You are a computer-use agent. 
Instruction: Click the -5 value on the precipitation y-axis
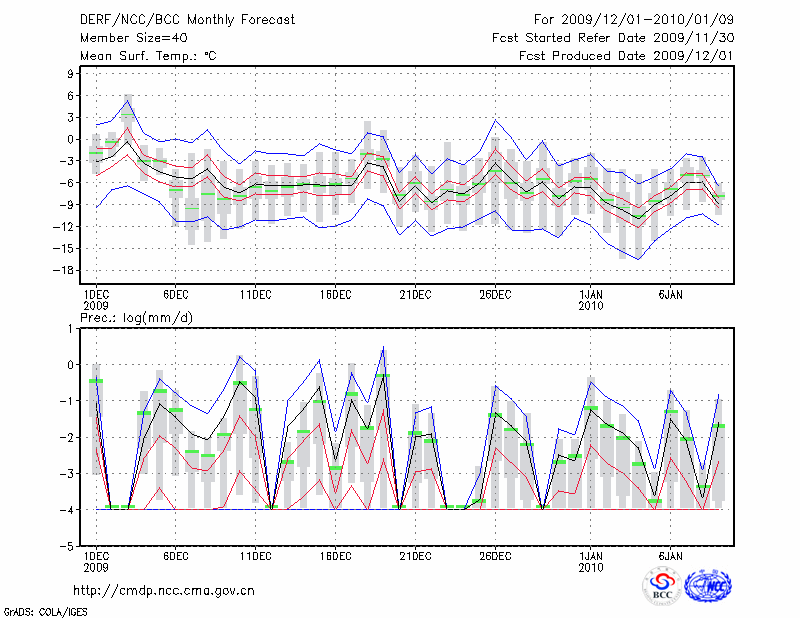(x=68, y=547)
